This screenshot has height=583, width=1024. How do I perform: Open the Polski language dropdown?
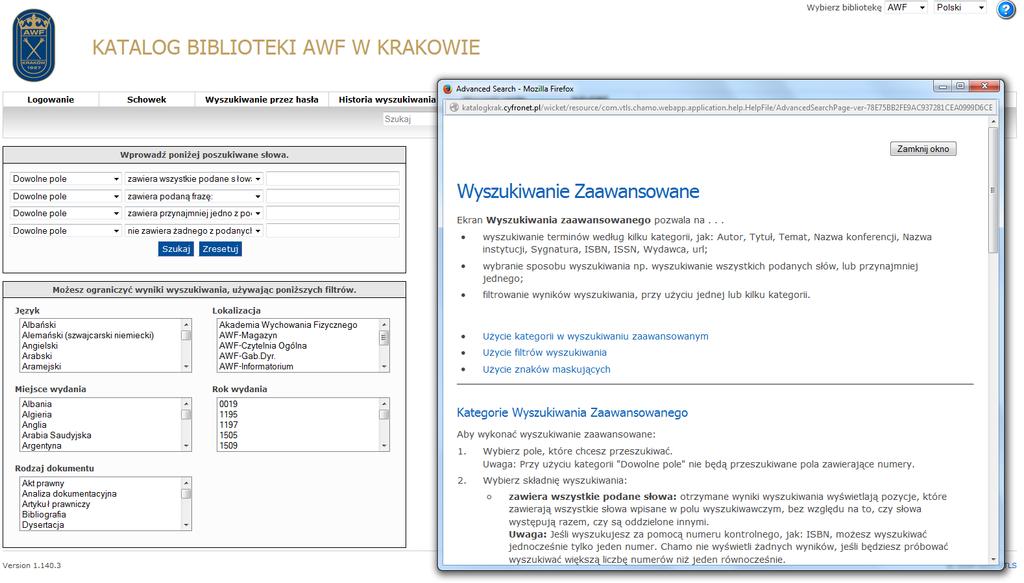coord(959,8)
